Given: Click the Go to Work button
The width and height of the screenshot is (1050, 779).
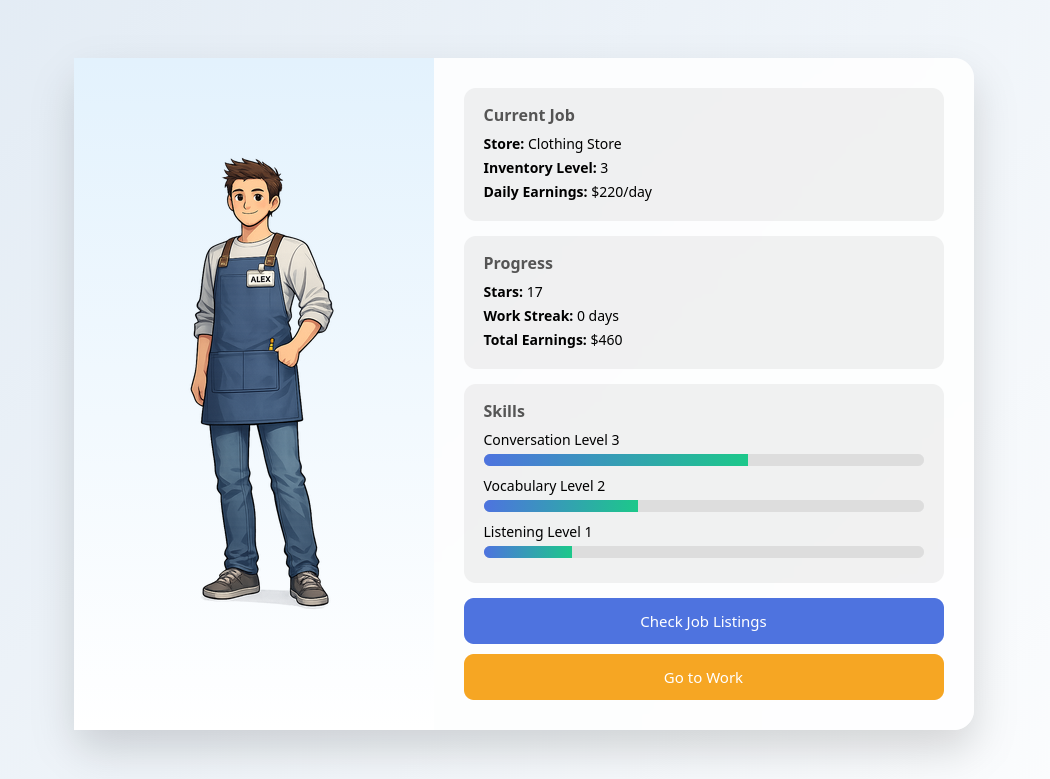Looking at the screenshot, I should [x=703, y=677].
